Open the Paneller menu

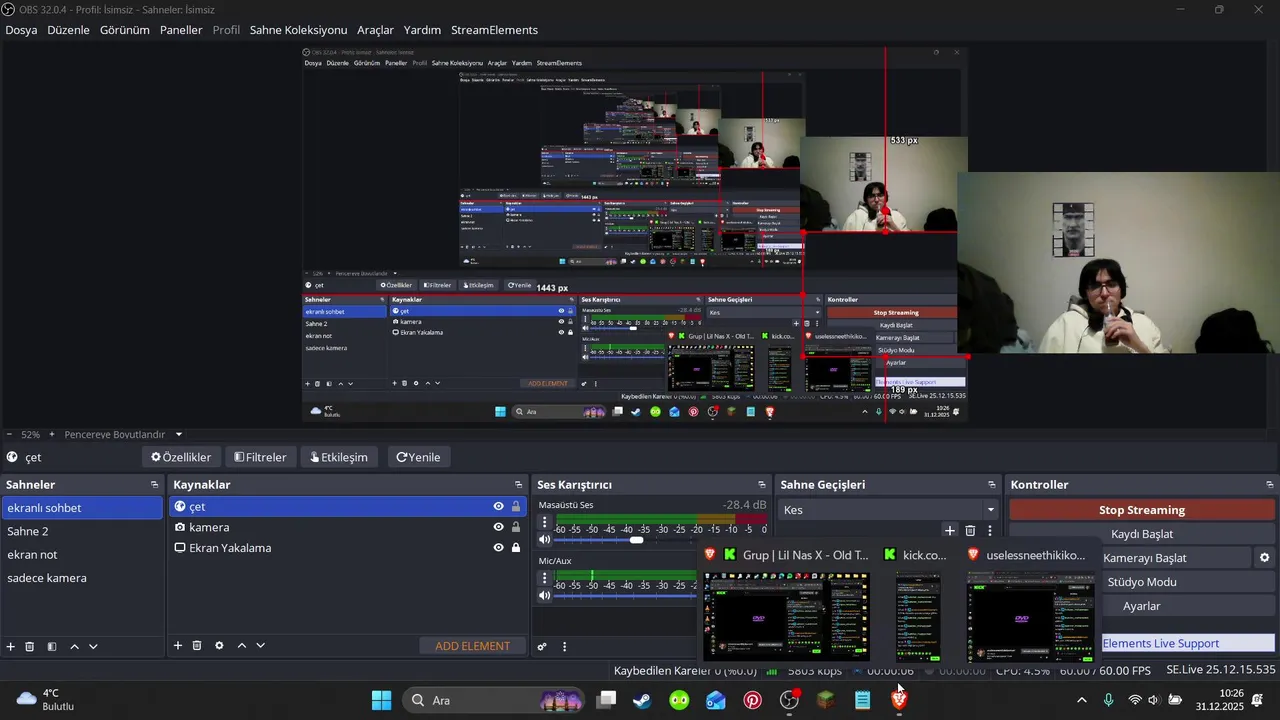[181, 30]
